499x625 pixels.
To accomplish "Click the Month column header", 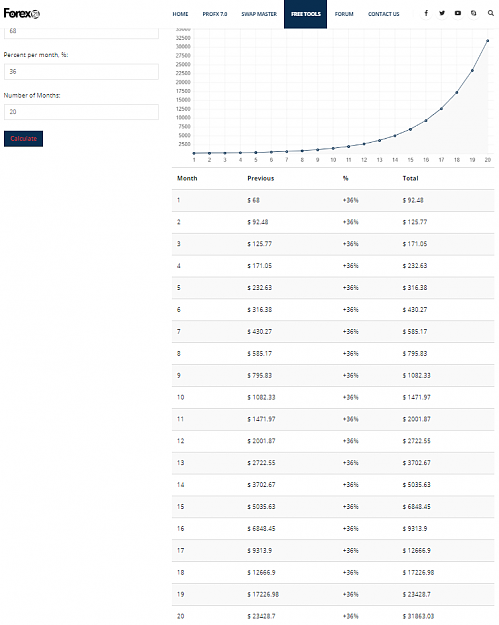I will tap(187, 179).
